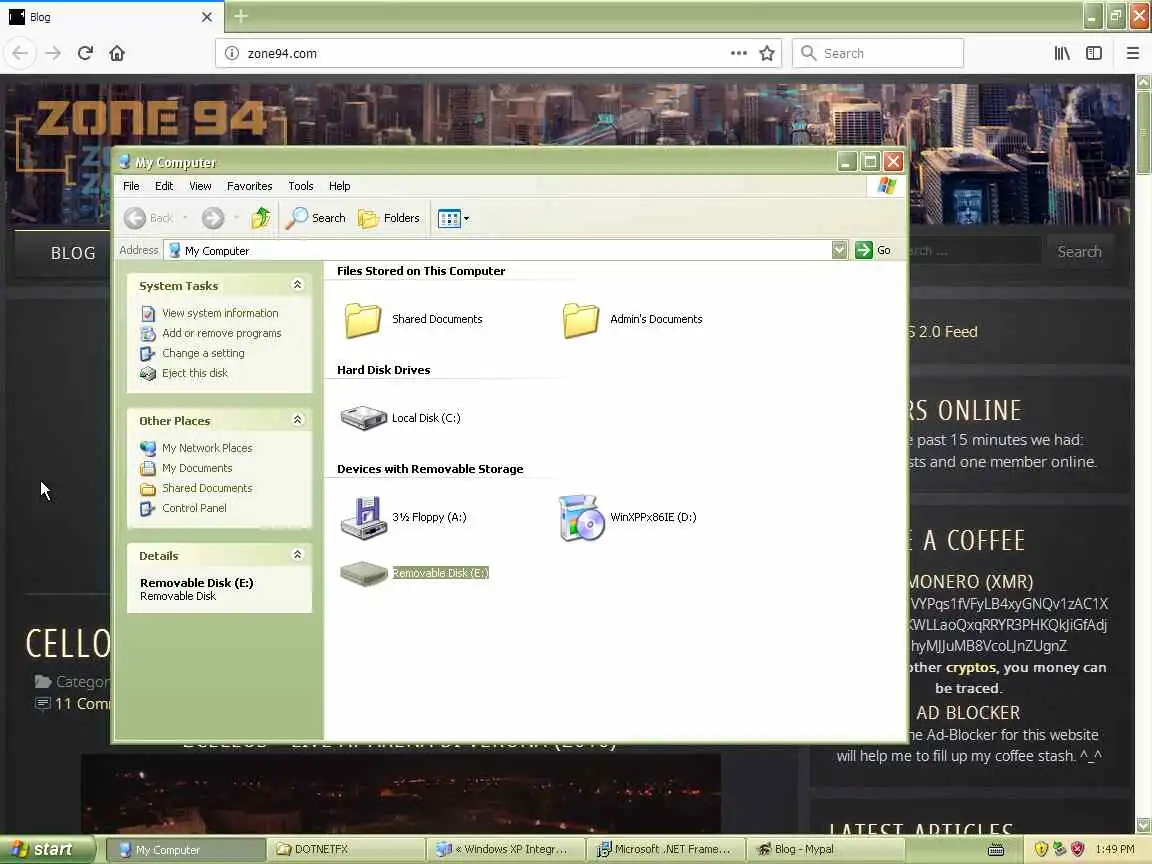Image resolution: width=1152 pixels, height=864 pixels.
Task: Open the Windows start menu
Action: pyautogui.click(x=48, y=849)
